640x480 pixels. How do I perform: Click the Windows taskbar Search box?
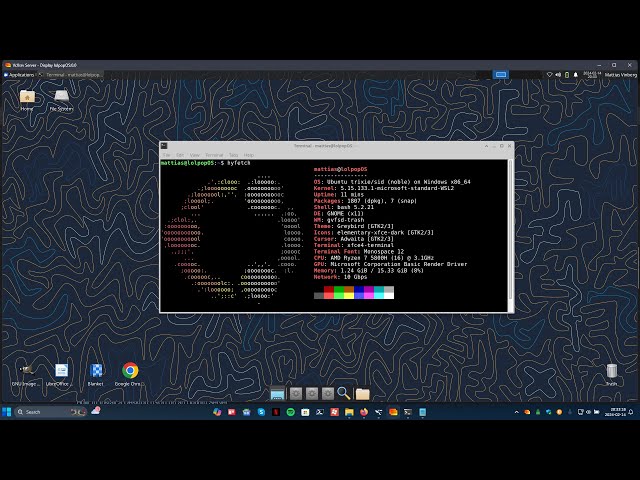tap(51, 412)
